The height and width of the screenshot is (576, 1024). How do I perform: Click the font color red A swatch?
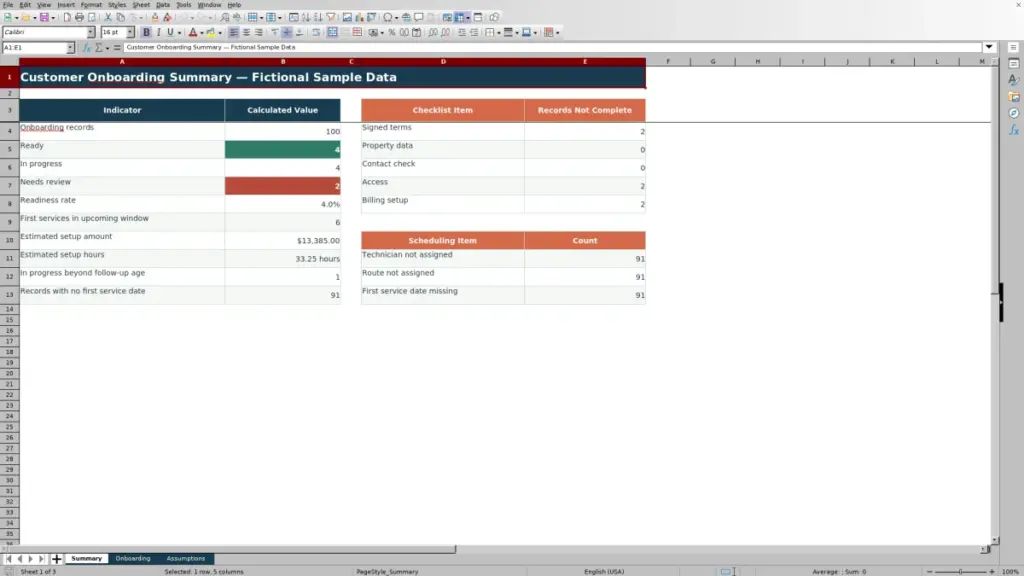click(193, 32)
